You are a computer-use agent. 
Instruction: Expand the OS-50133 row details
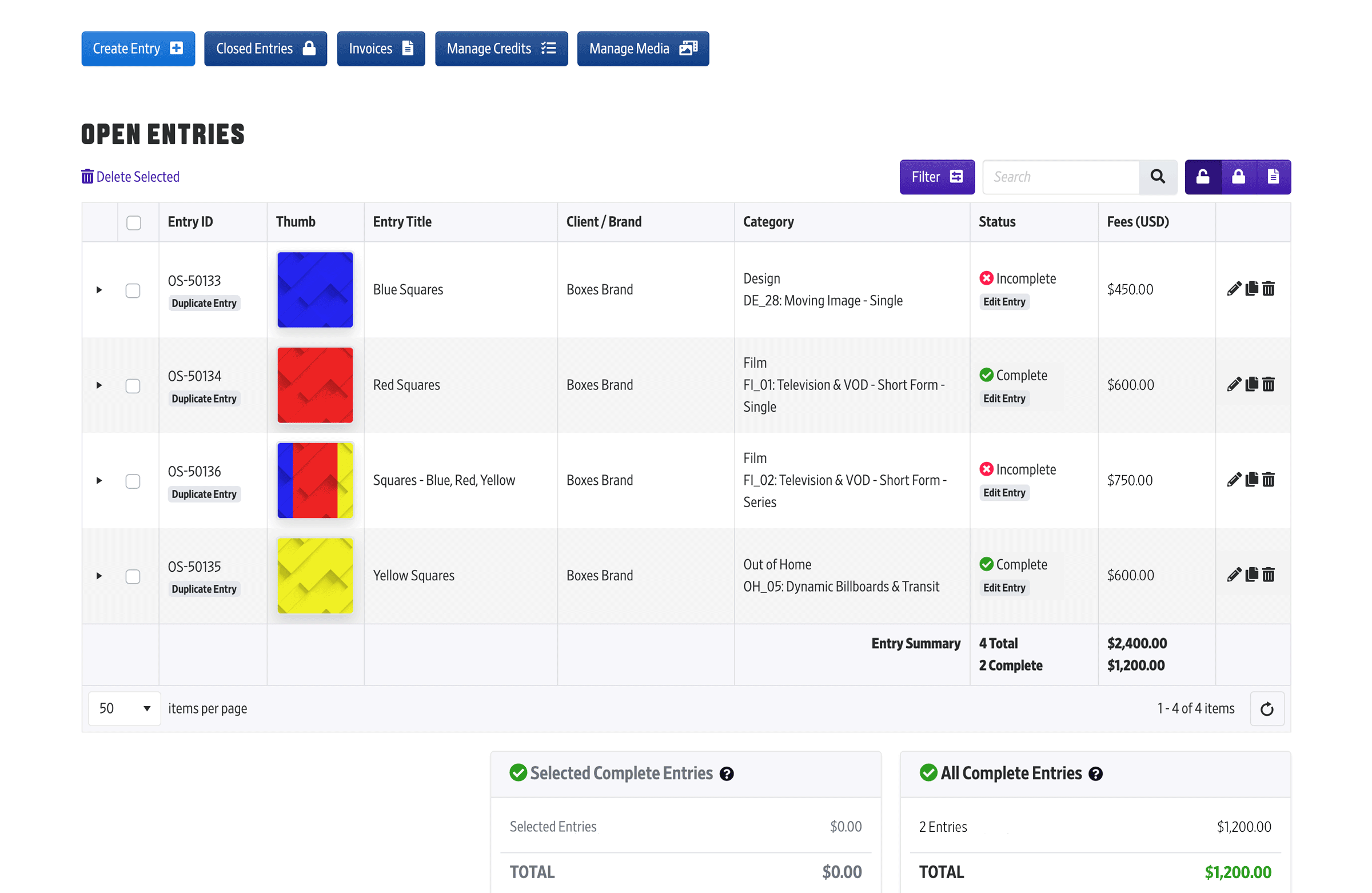pyautogui.click(x=99, y=290)
